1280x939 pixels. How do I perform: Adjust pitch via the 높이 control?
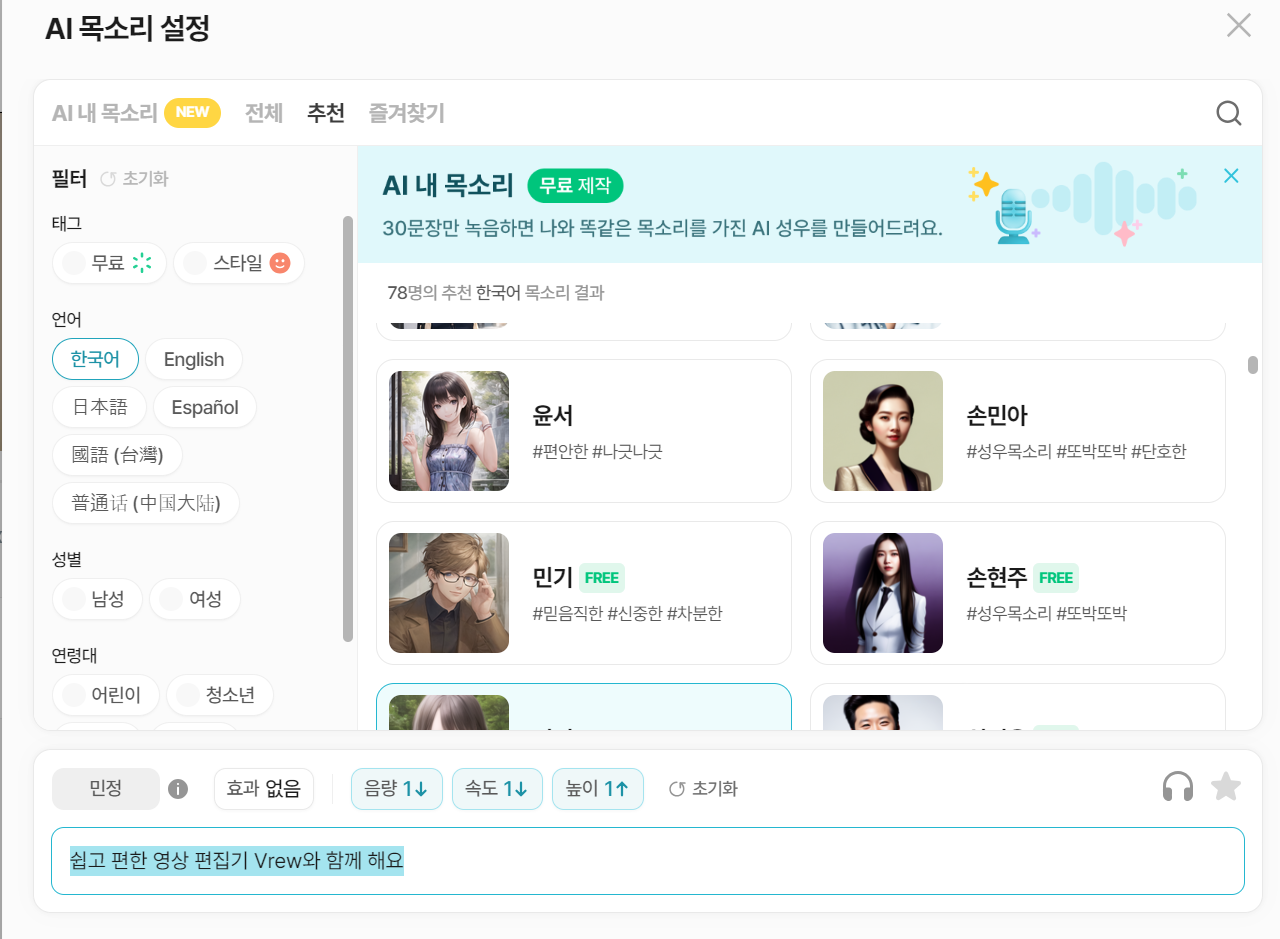point(597,788)
